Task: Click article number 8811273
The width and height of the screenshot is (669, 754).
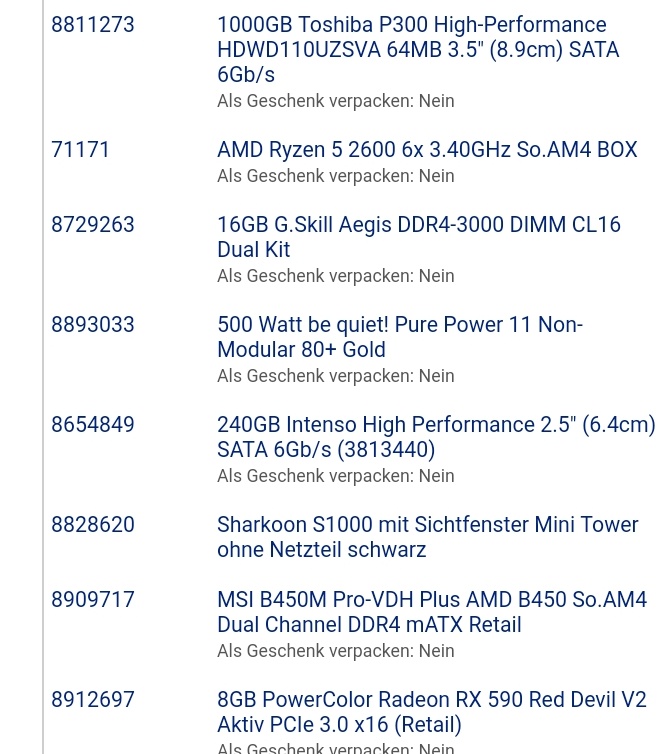Action: [93, 25]
